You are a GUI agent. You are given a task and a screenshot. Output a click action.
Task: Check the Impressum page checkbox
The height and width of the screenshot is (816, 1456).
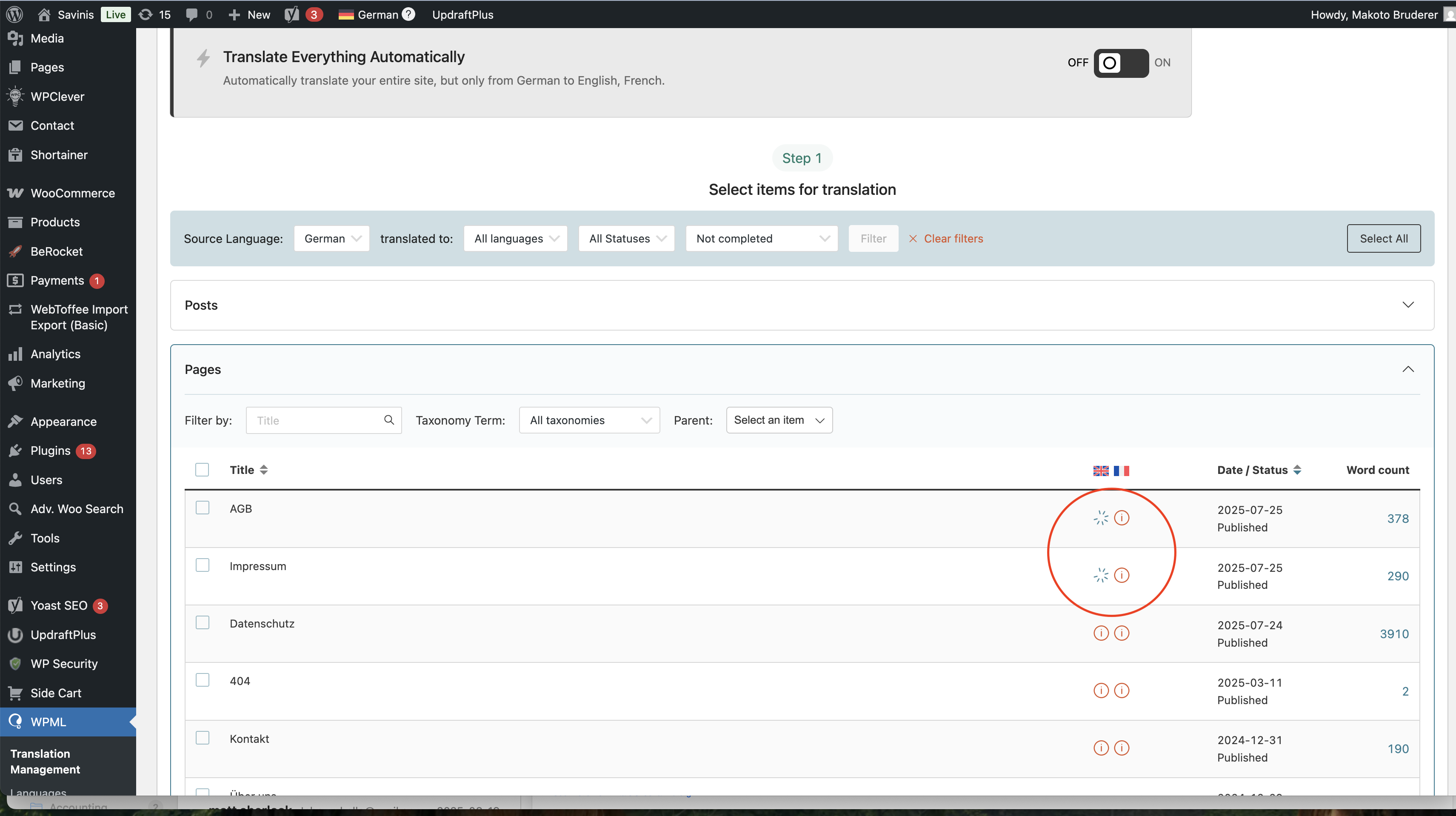point(203,565)
